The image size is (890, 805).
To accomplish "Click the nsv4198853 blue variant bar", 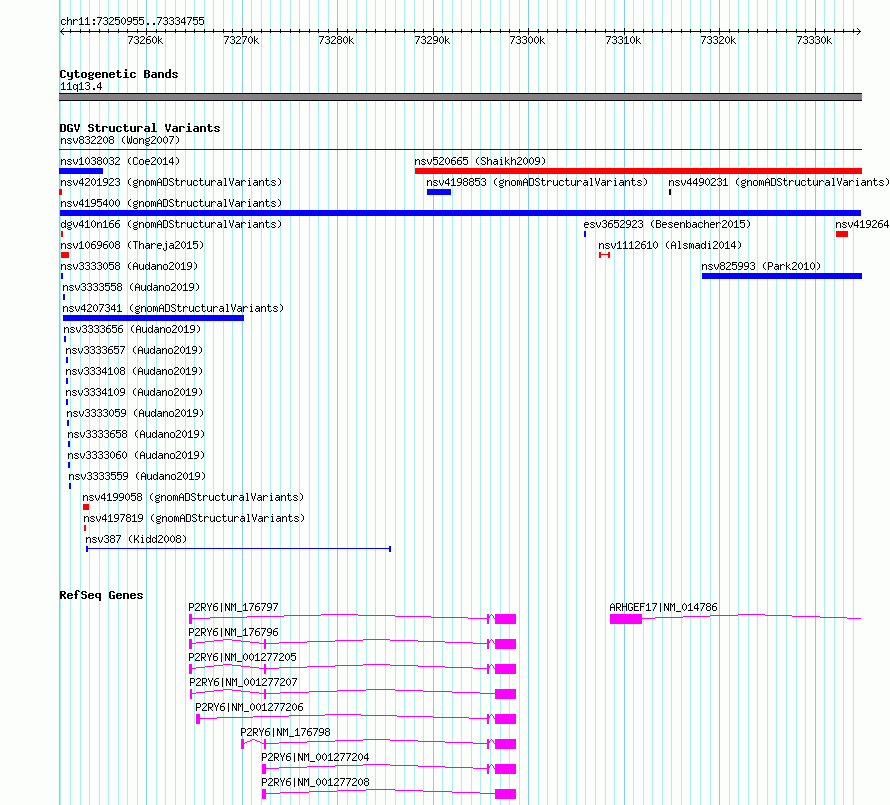I will [x=439, y=192].
